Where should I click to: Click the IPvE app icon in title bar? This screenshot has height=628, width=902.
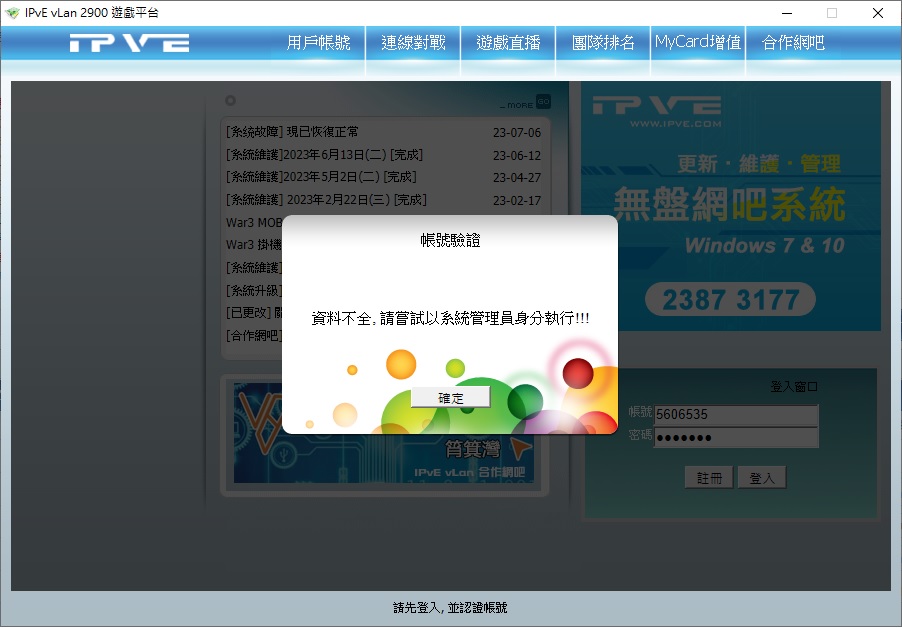point(12,13)
